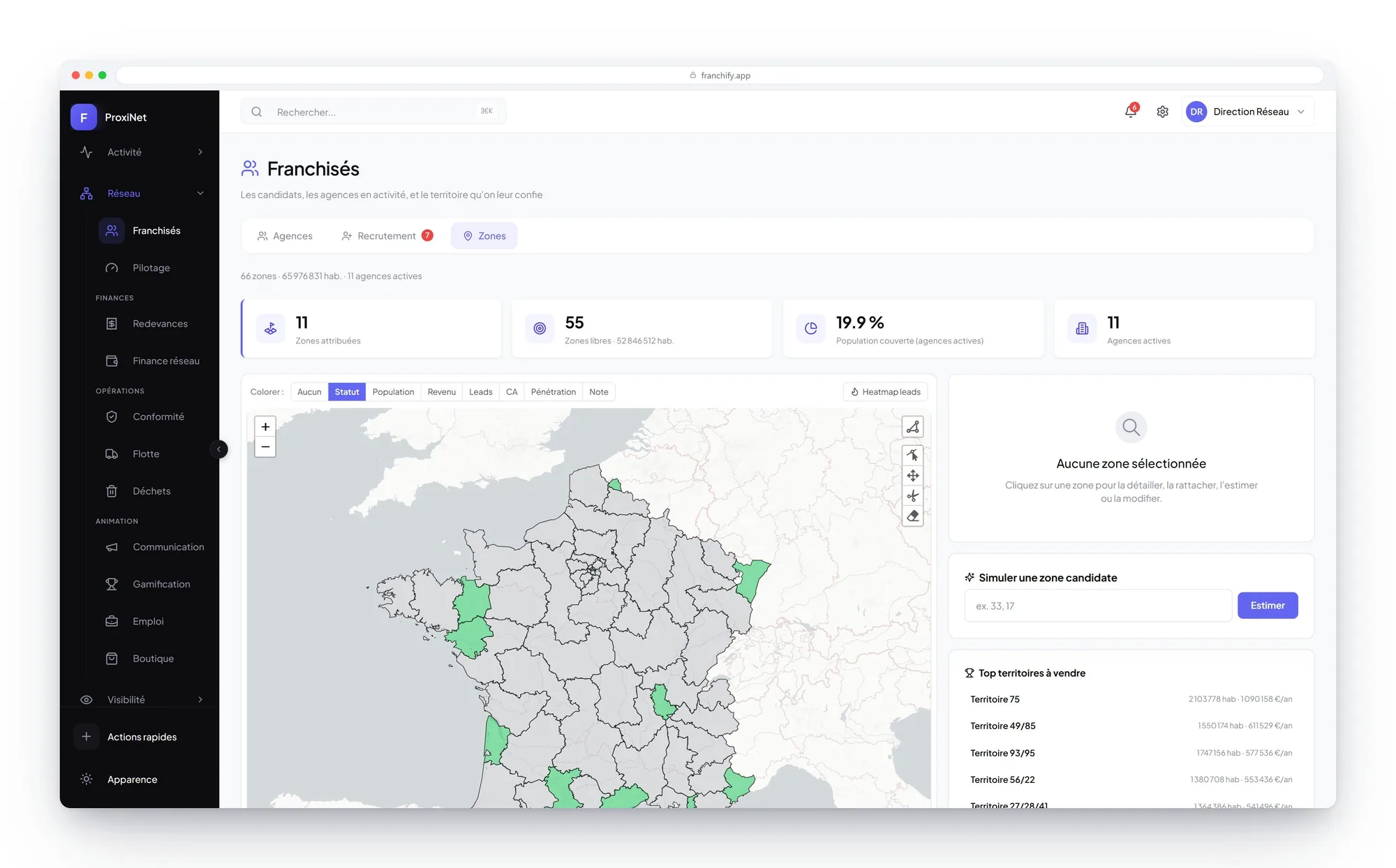Click the Gamification trophy icon
The image size is (1396, 868).
112,584
